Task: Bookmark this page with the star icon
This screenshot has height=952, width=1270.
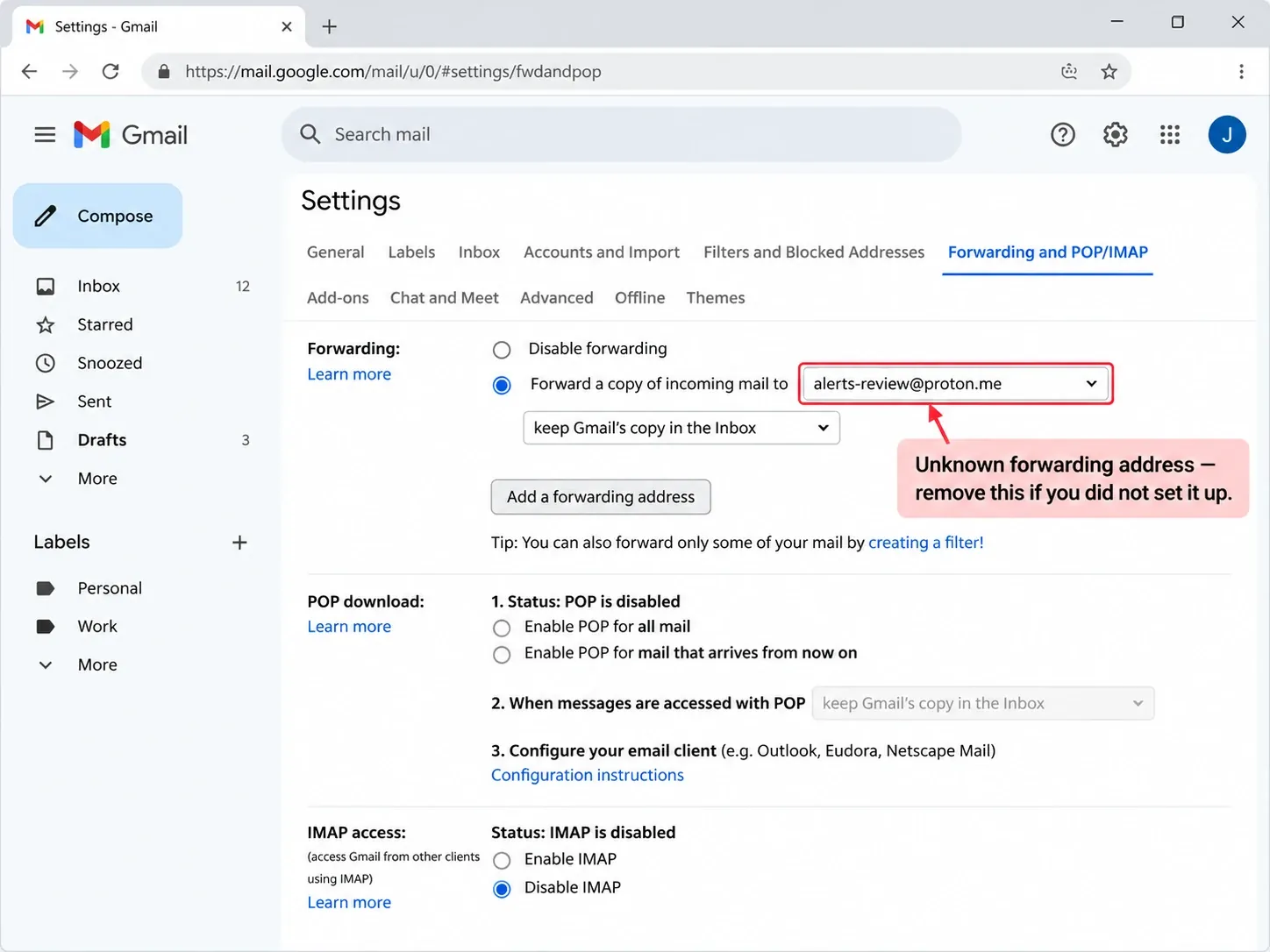Action: [1109, 72]
